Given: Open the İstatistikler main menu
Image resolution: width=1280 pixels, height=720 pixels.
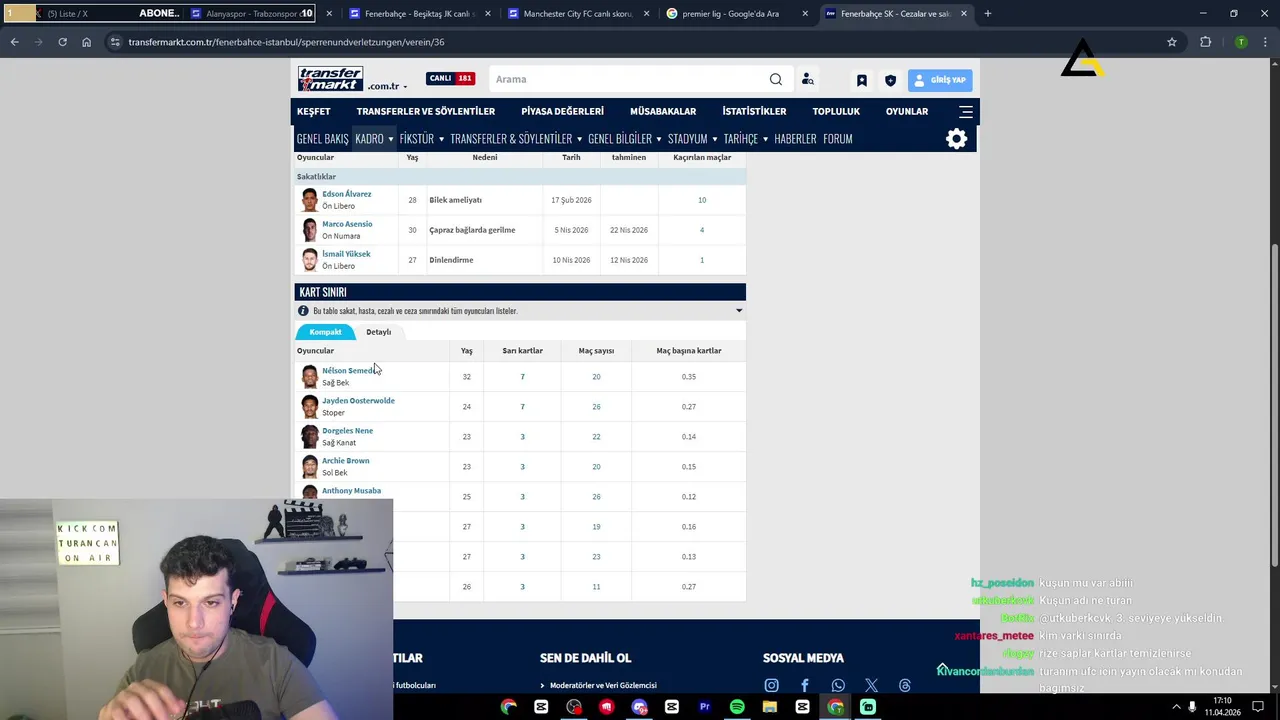Looking at the screenshot, I should 754,111.
